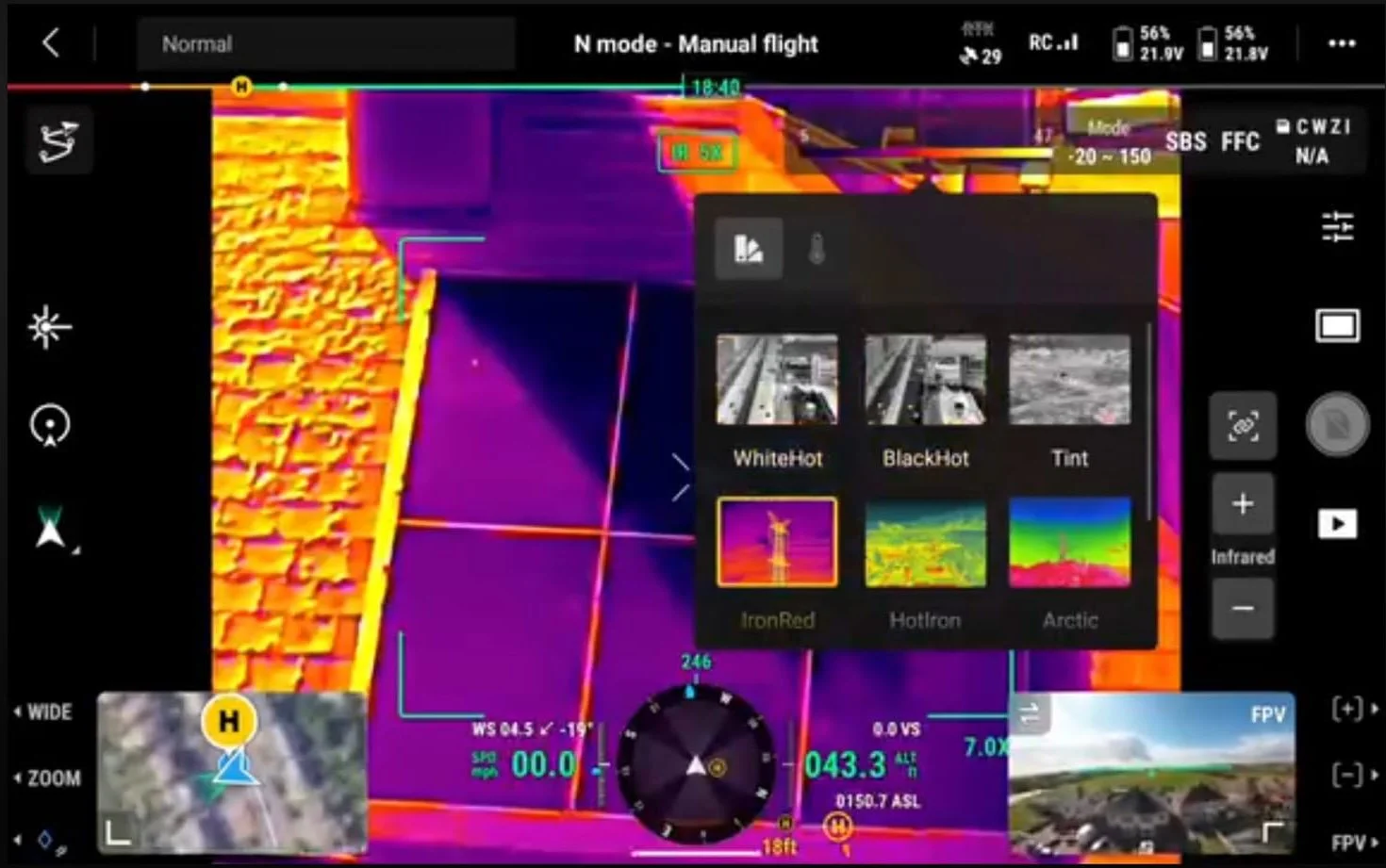The width and height of the screenshot is (1386, 868).
Task: Open the compass attitude display
Action: [x=696, y=766]
